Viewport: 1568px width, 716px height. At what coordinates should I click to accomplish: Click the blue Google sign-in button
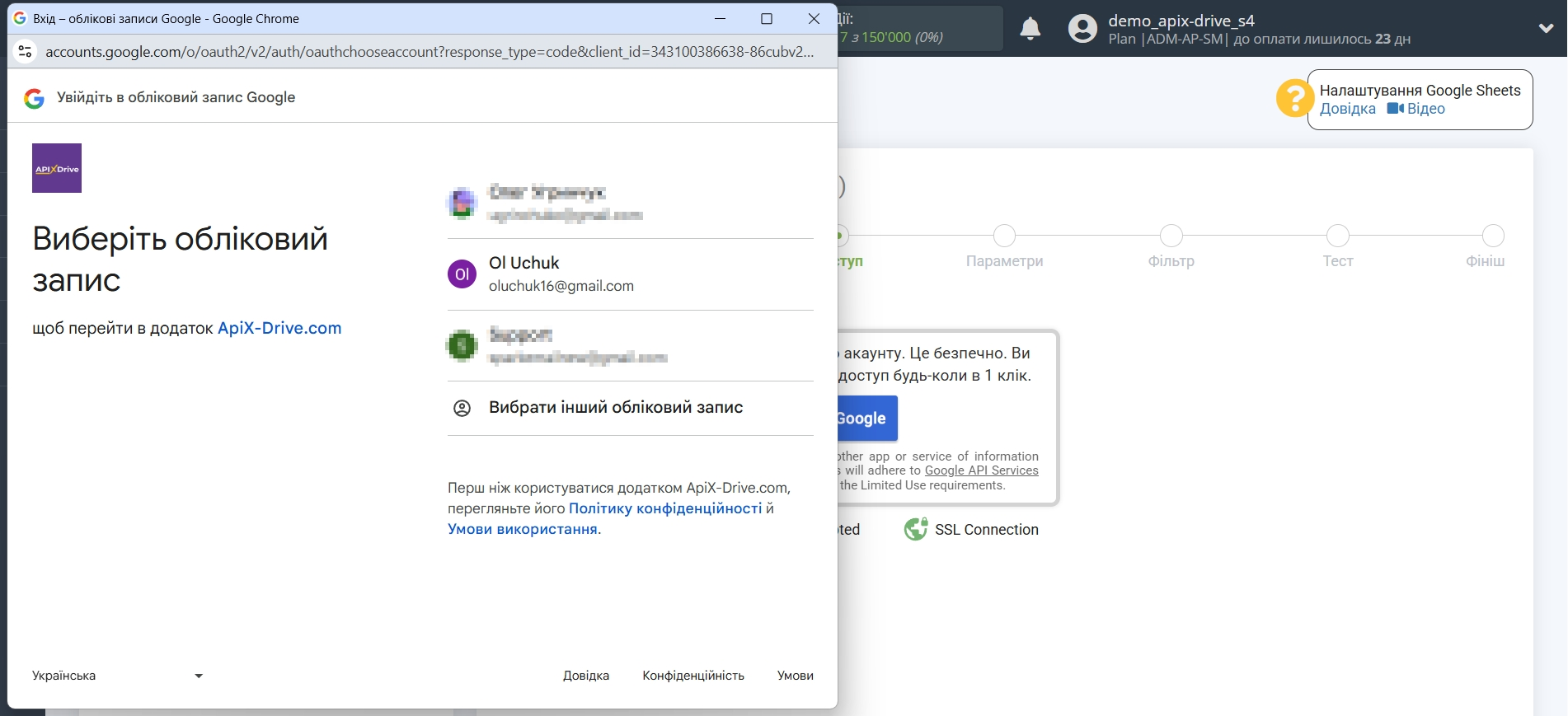pos(867,419)
